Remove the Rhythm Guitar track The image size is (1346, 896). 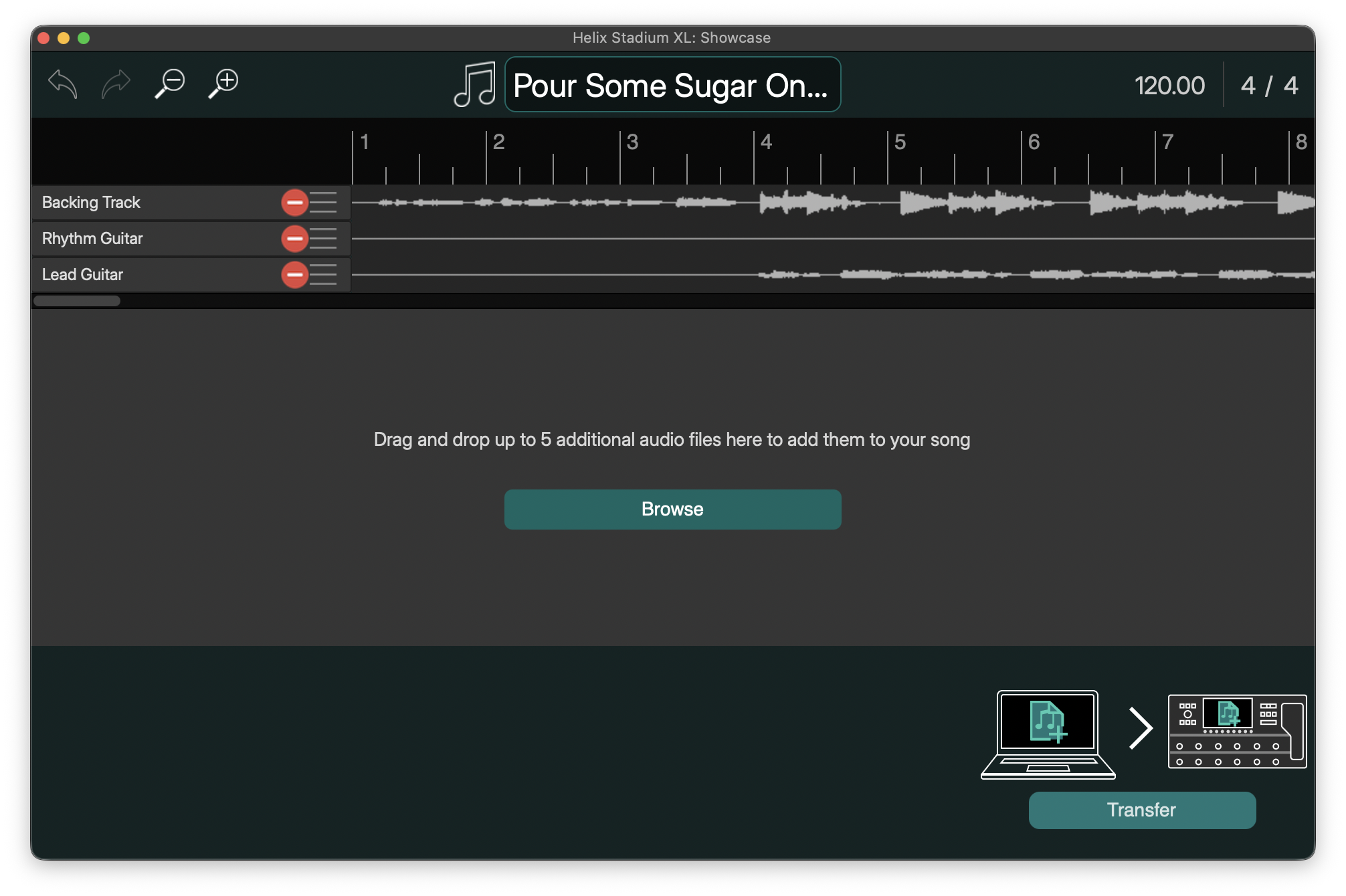[294, 239]
